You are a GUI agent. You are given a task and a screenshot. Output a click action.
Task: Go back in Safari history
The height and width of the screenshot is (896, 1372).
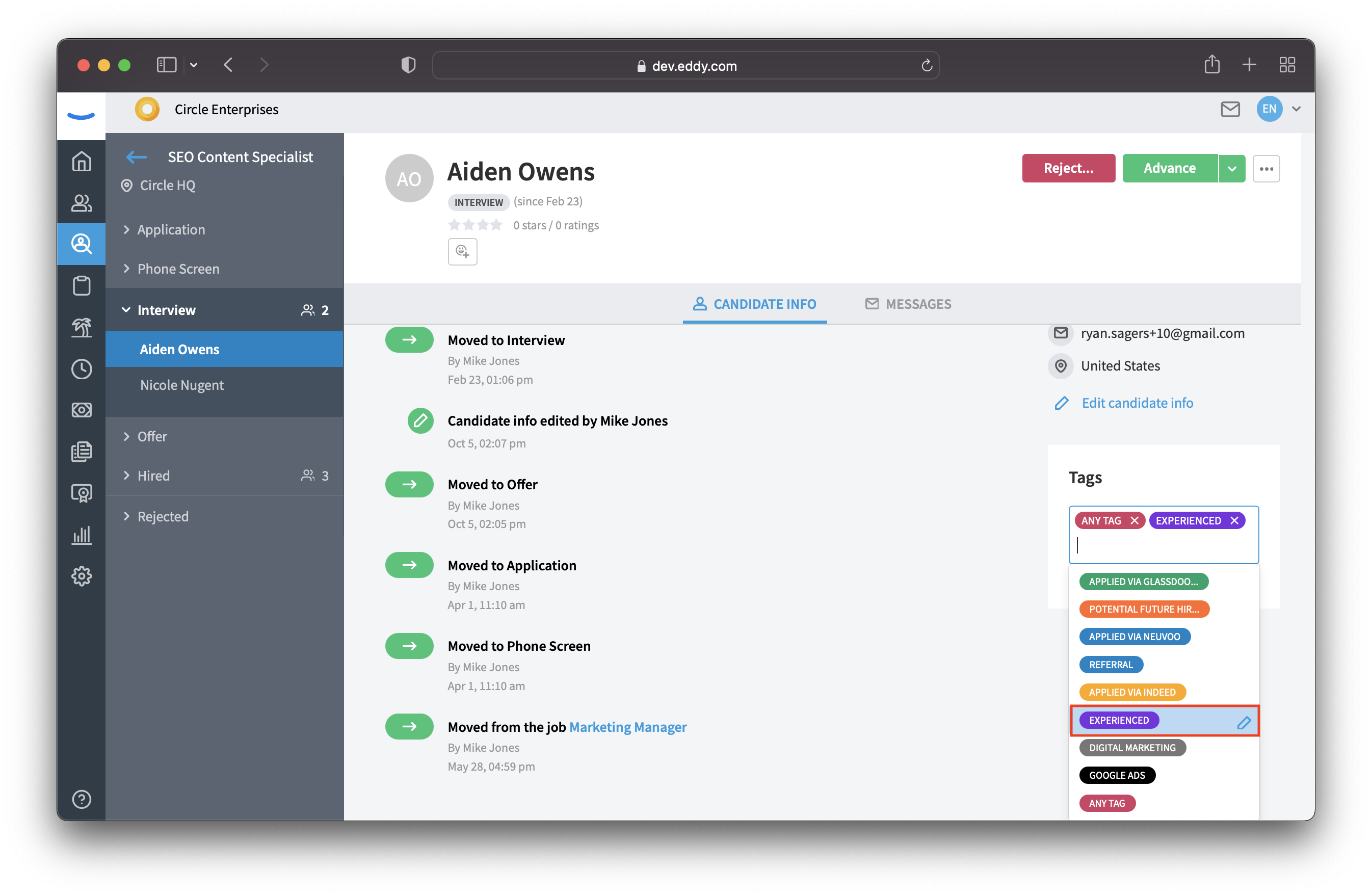pos(228,65)
